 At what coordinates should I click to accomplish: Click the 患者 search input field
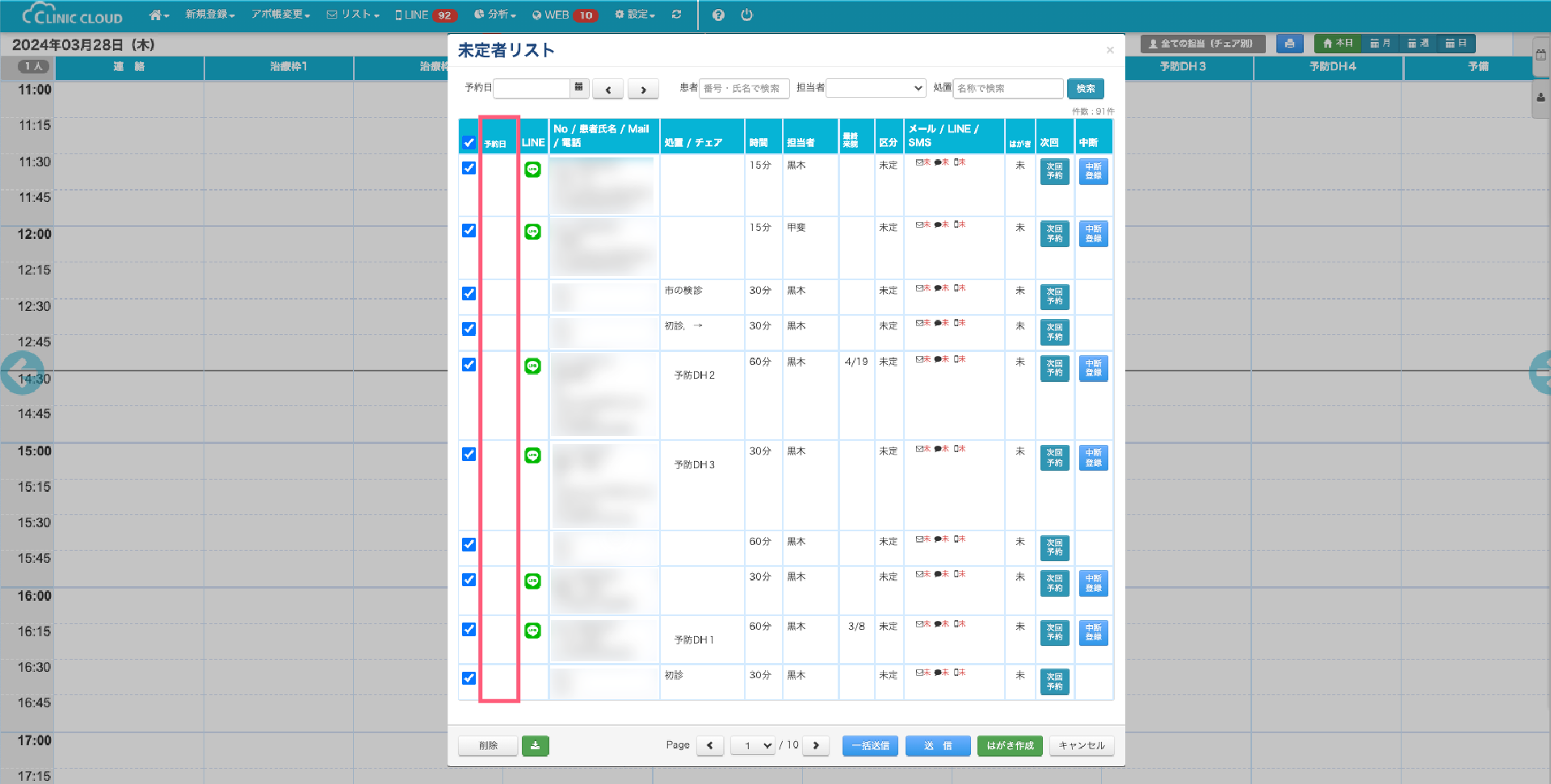tap(743, 88)
